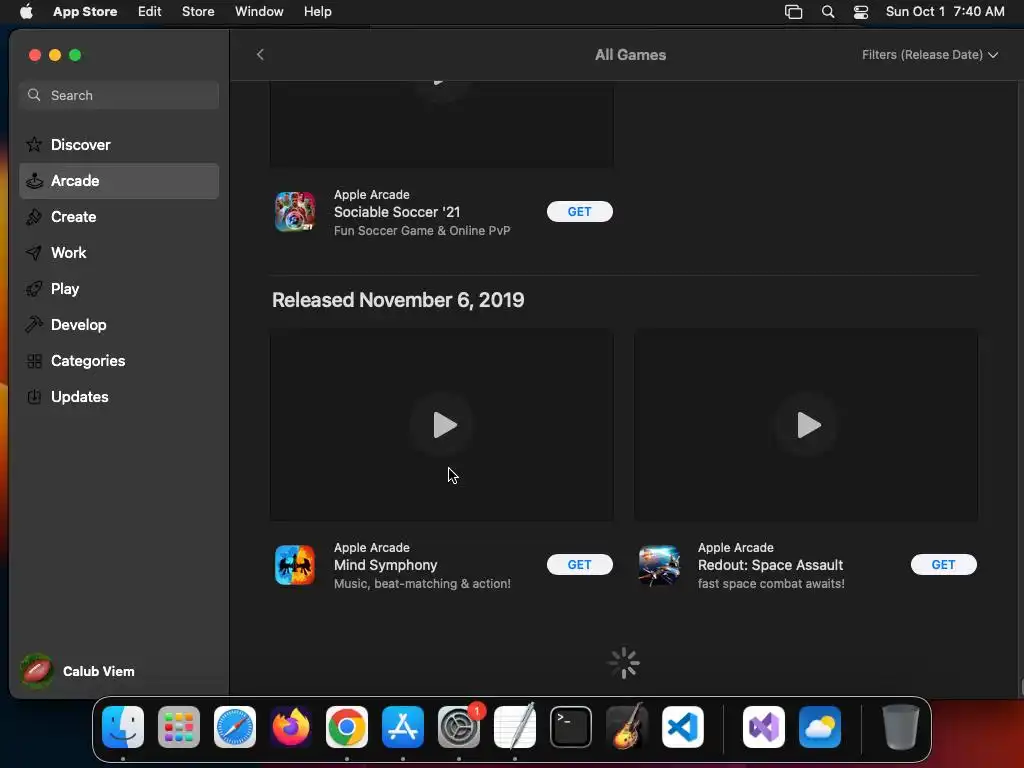Play the Mind Symphony preview video
The height and width of the screenshot is (768, 1024).
[x=442, y=425]
